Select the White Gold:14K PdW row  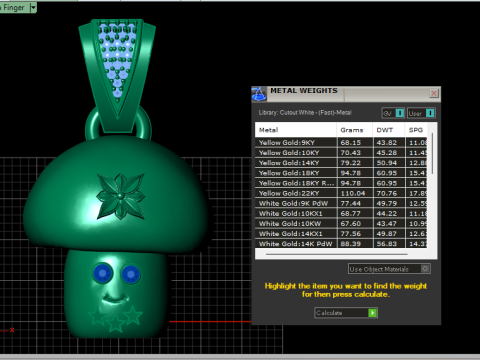pos(341,243)
